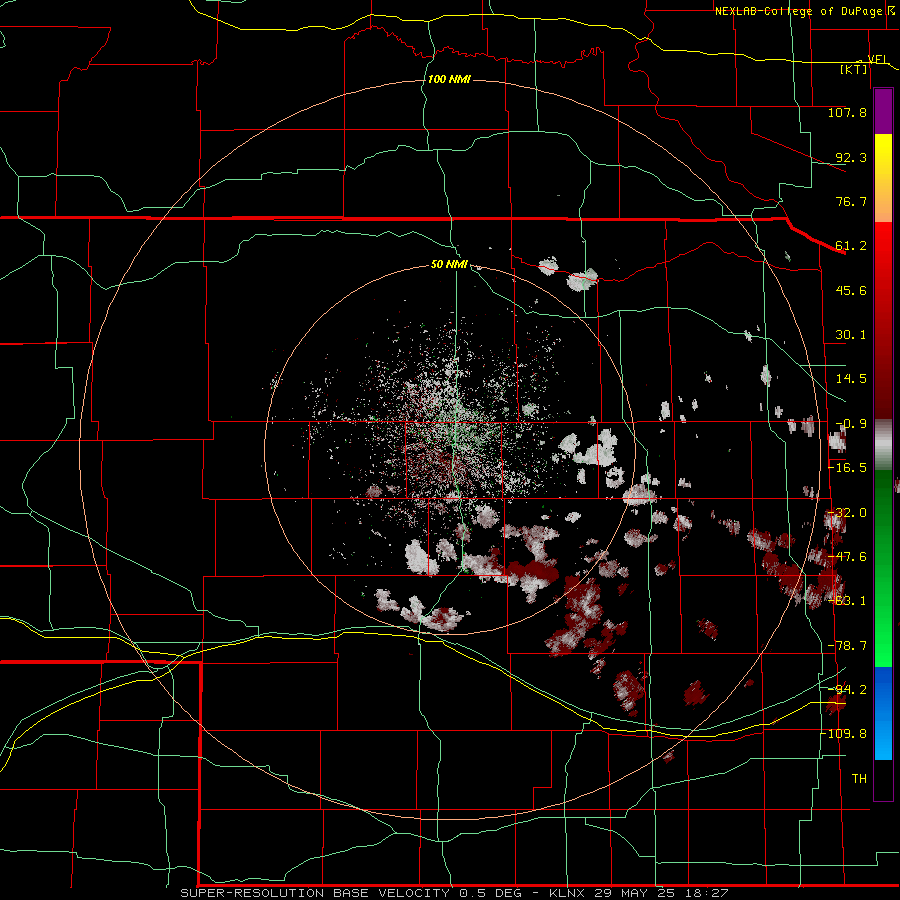This screenshot has height=900, width=900.
Task: Click the -32.0 value on the velocity scale
Action: pos(847,513)
